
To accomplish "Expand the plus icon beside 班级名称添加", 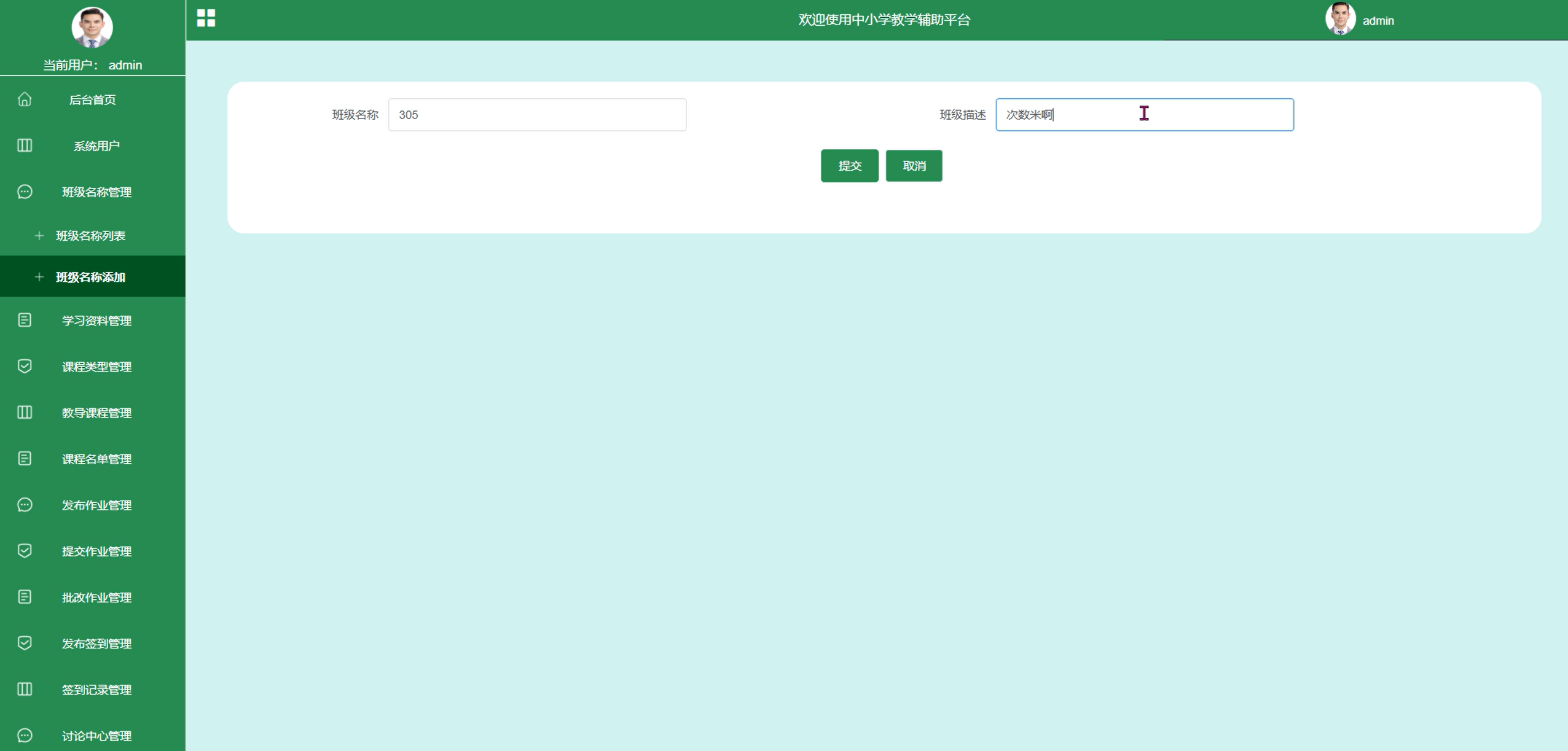I will click(39, 277).
